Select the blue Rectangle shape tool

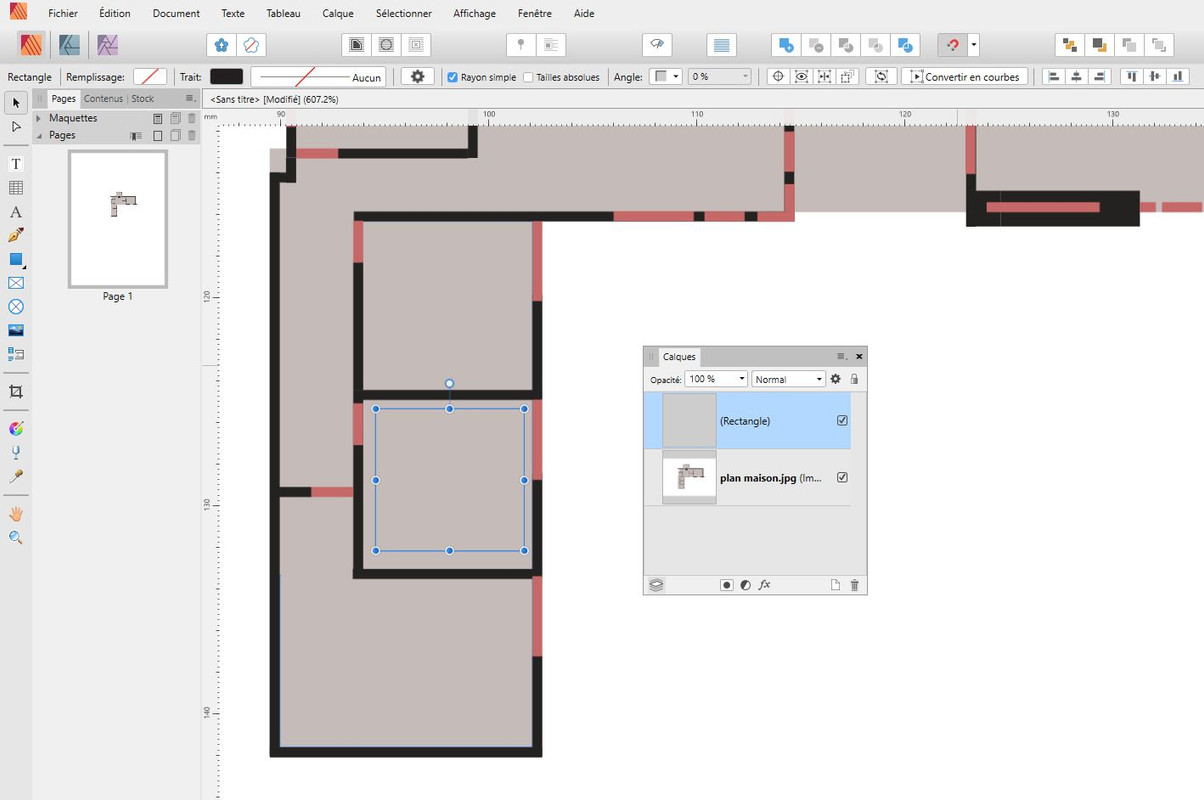16,259
